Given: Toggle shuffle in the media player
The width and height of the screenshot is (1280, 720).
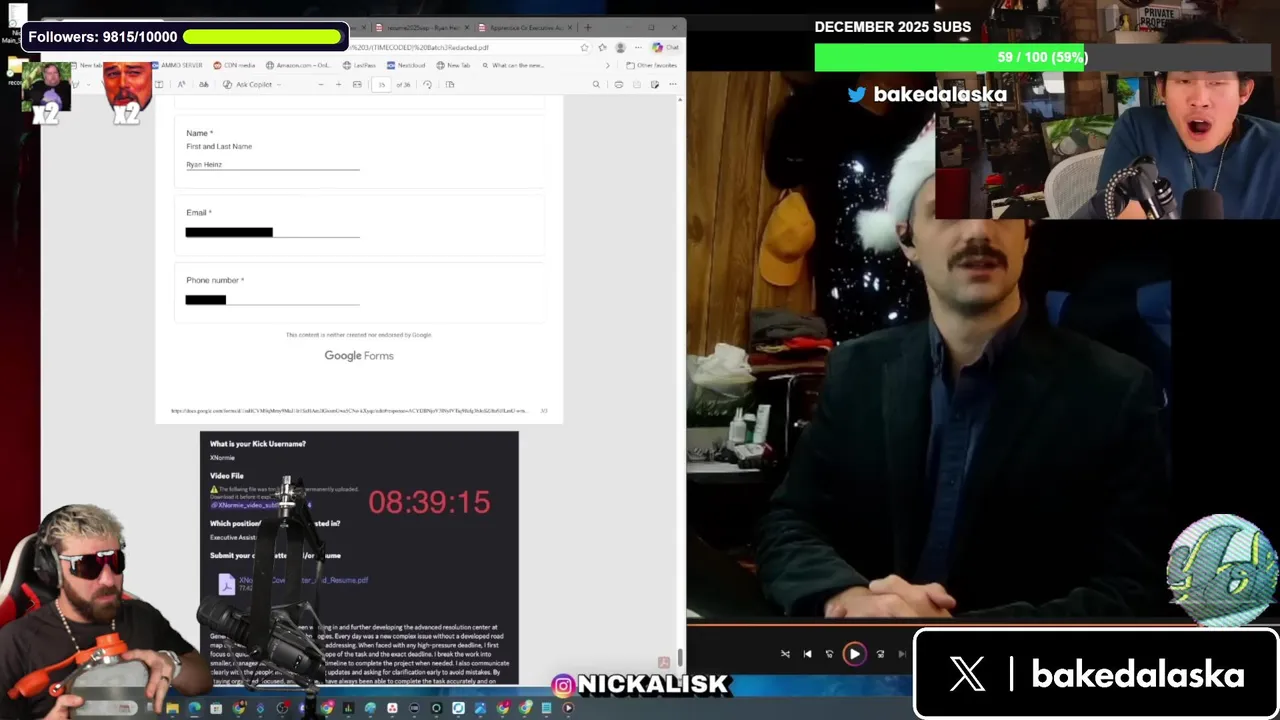Looking at the screenshot, I should pos(785,654).
